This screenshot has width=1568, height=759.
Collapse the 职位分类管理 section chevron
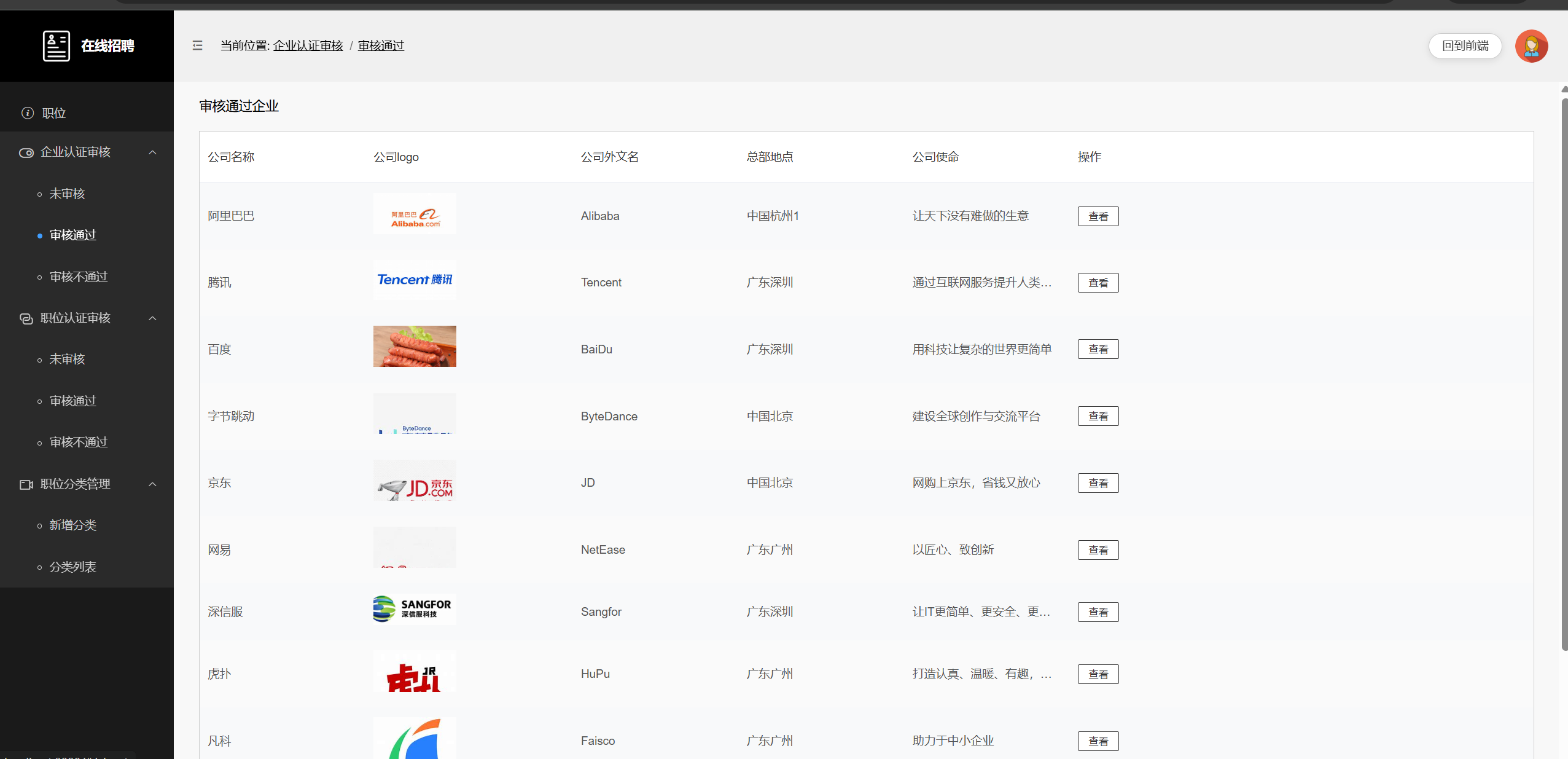pos(153,484)
